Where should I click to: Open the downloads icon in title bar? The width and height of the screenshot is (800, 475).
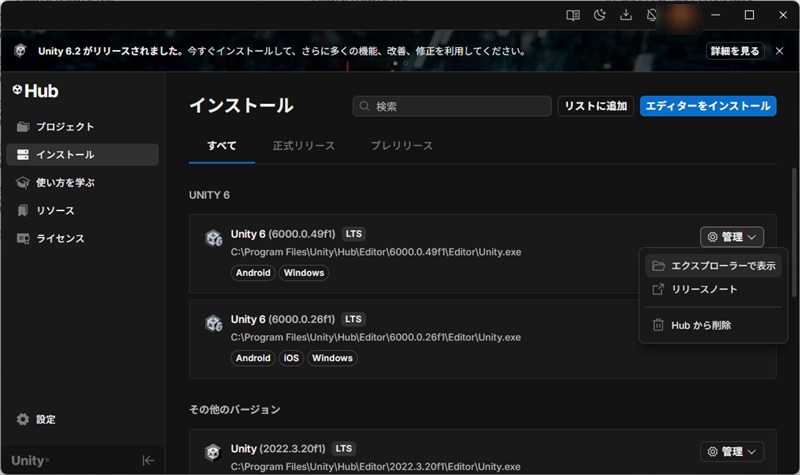pyautogui.click(x=626, y=15)
